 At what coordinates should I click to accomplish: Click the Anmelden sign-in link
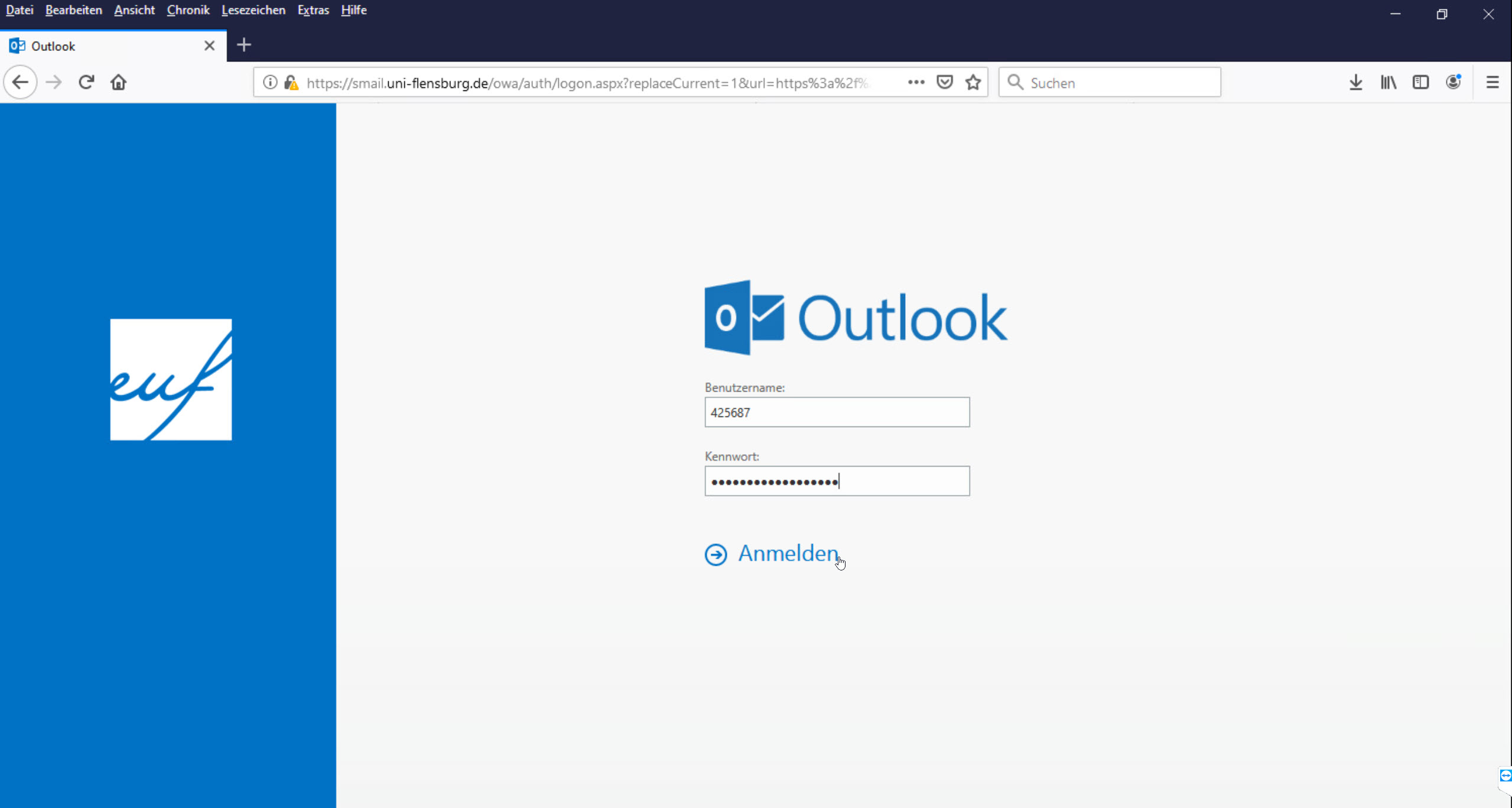(787, 553)
